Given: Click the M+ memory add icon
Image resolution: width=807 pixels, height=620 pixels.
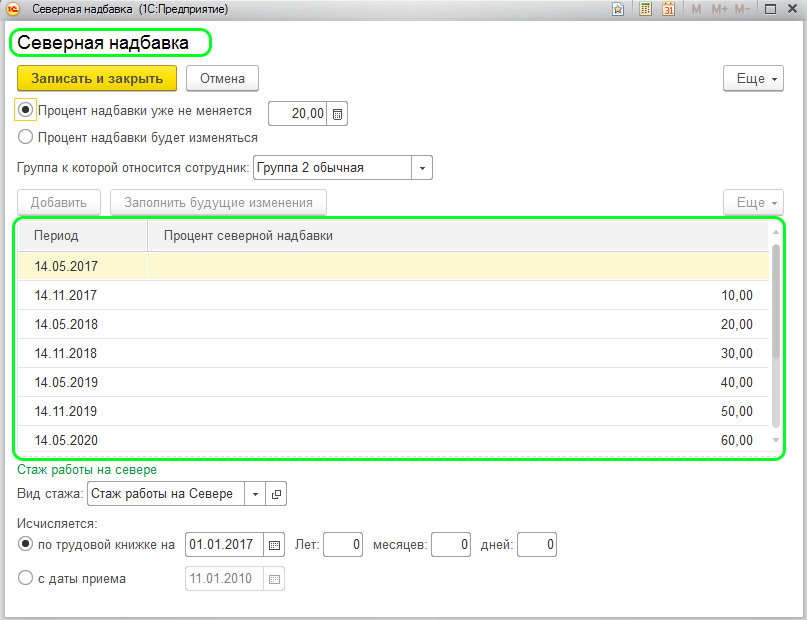Looking at the screenshot, I should 719,9.
